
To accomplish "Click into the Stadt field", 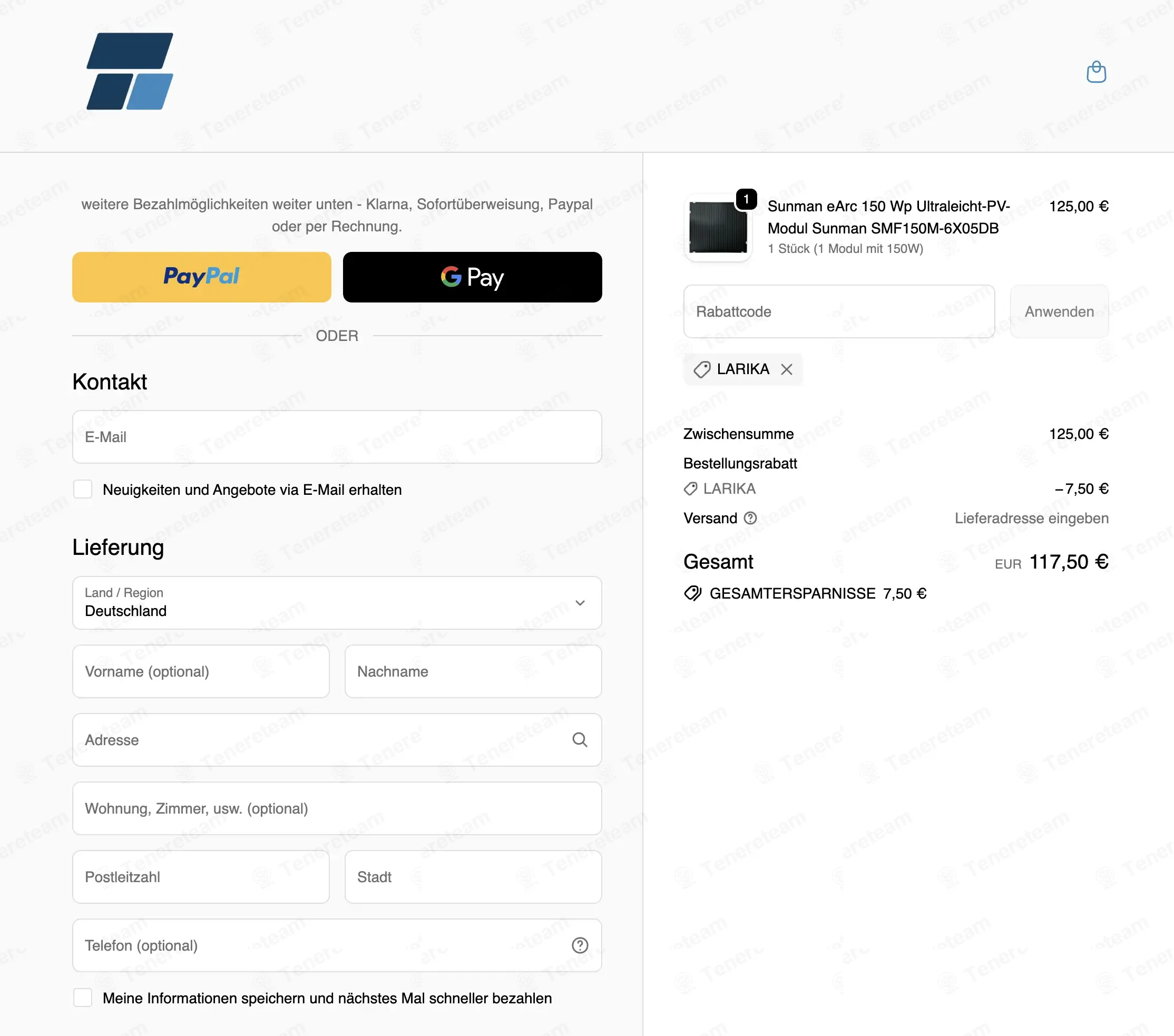I will [x=473, y=877].
